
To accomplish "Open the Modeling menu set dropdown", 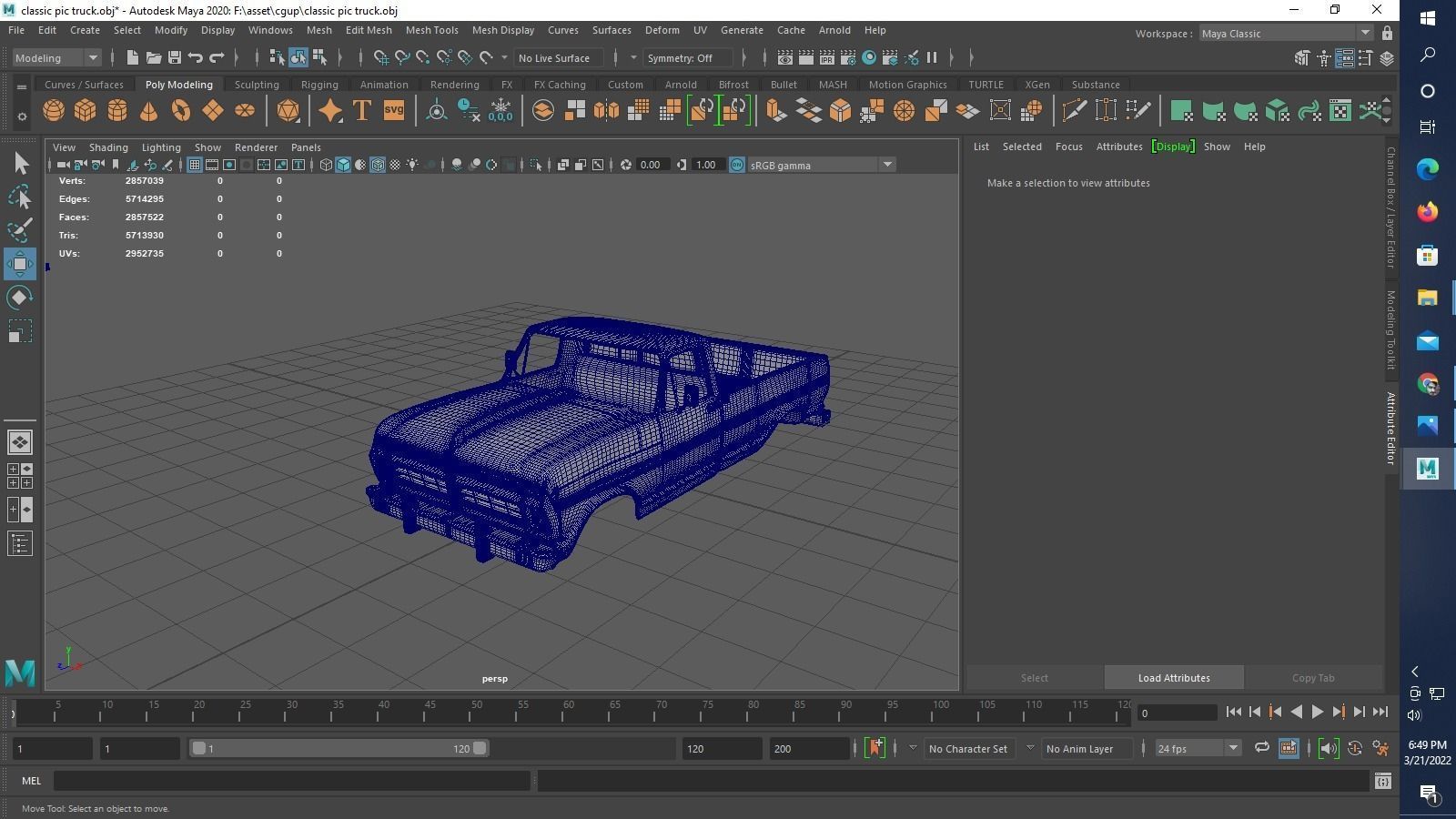I will coord(56,57).
